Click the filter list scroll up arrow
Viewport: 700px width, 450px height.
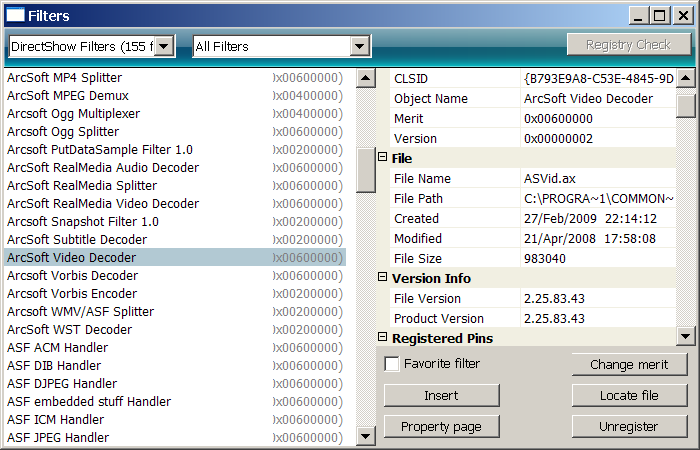pos(366,78)
